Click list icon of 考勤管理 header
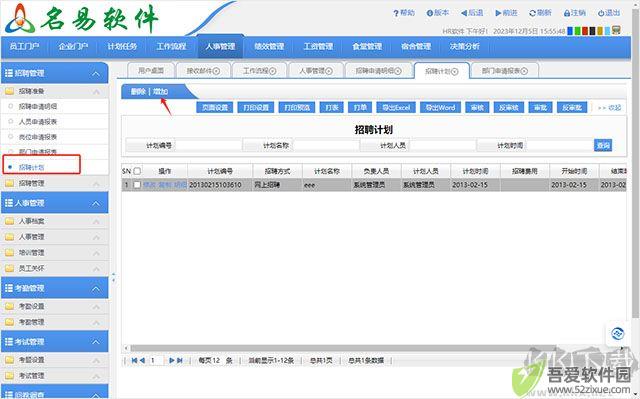The image size is (640, 399). (x=9, y=288)
